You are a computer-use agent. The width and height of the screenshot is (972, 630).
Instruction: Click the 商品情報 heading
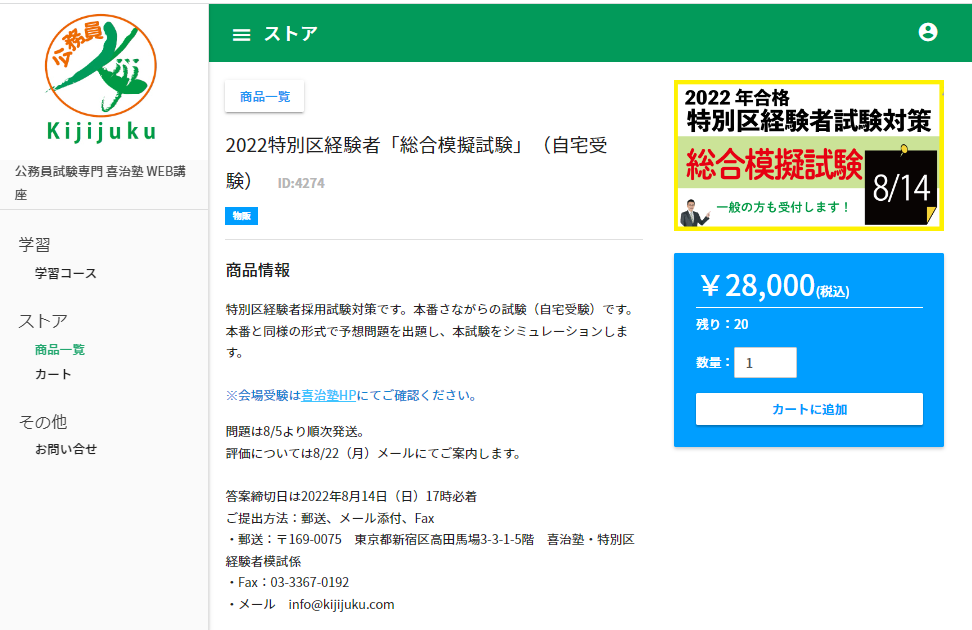pyautogui.click(x=258, y=270)
